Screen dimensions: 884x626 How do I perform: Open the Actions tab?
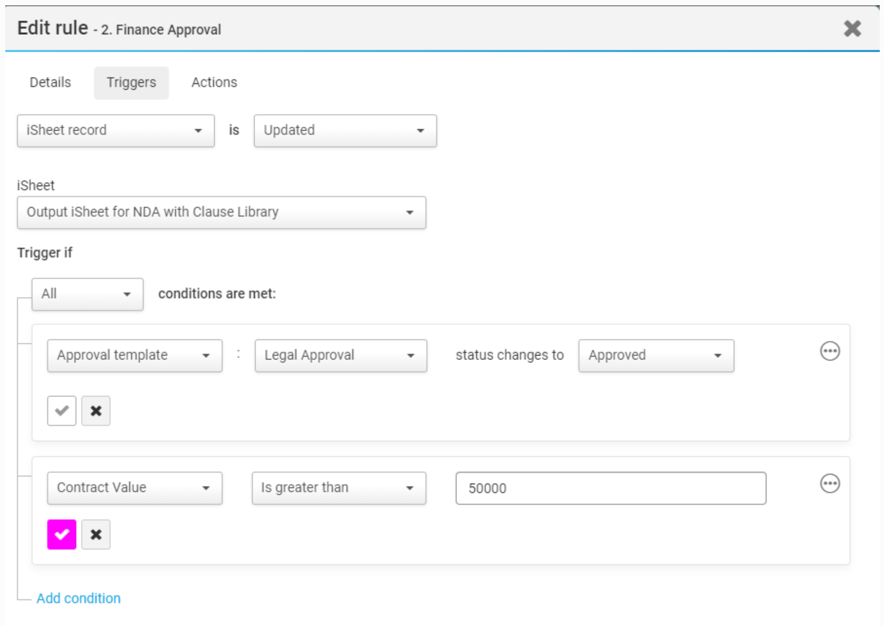[214, 83]
